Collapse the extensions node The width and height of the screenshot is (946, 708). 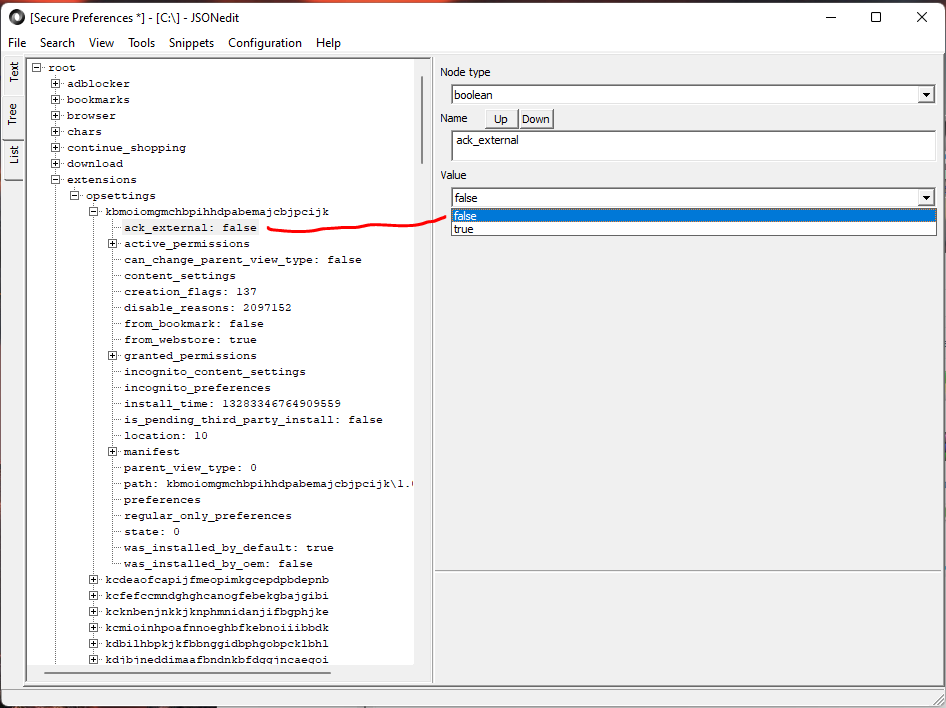pyautogui.click(x=56, y=179)
